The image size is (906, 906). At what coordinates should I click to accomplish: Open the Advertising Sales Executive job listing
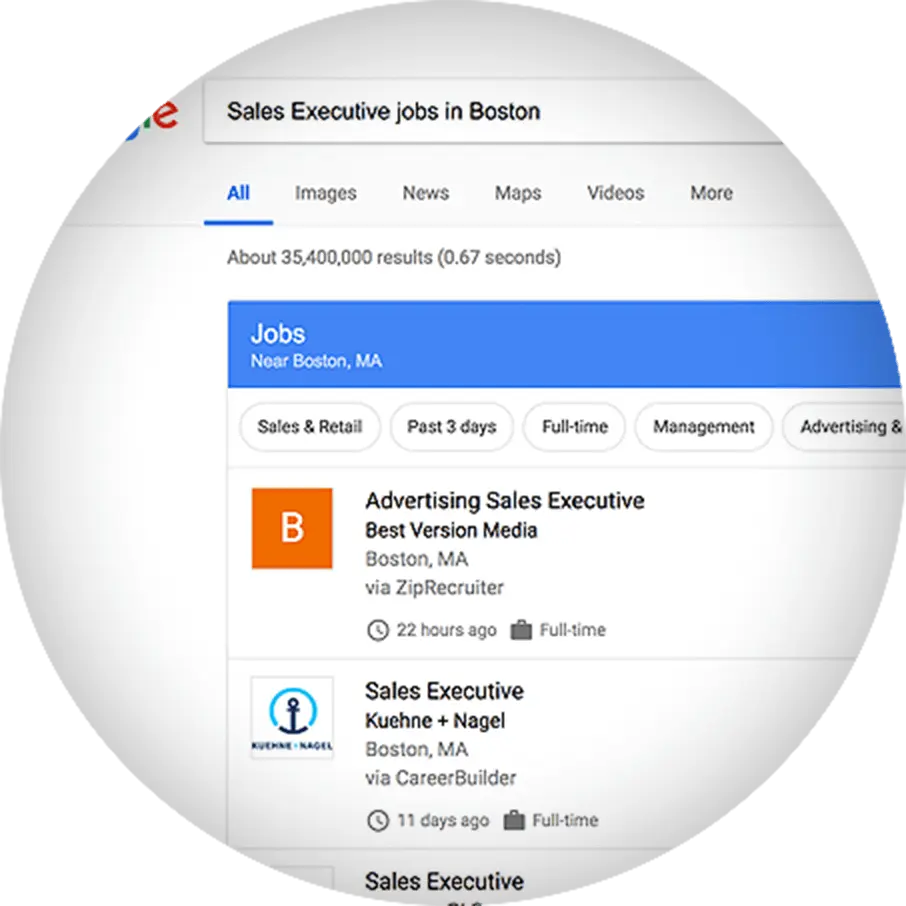coord(505,501)
